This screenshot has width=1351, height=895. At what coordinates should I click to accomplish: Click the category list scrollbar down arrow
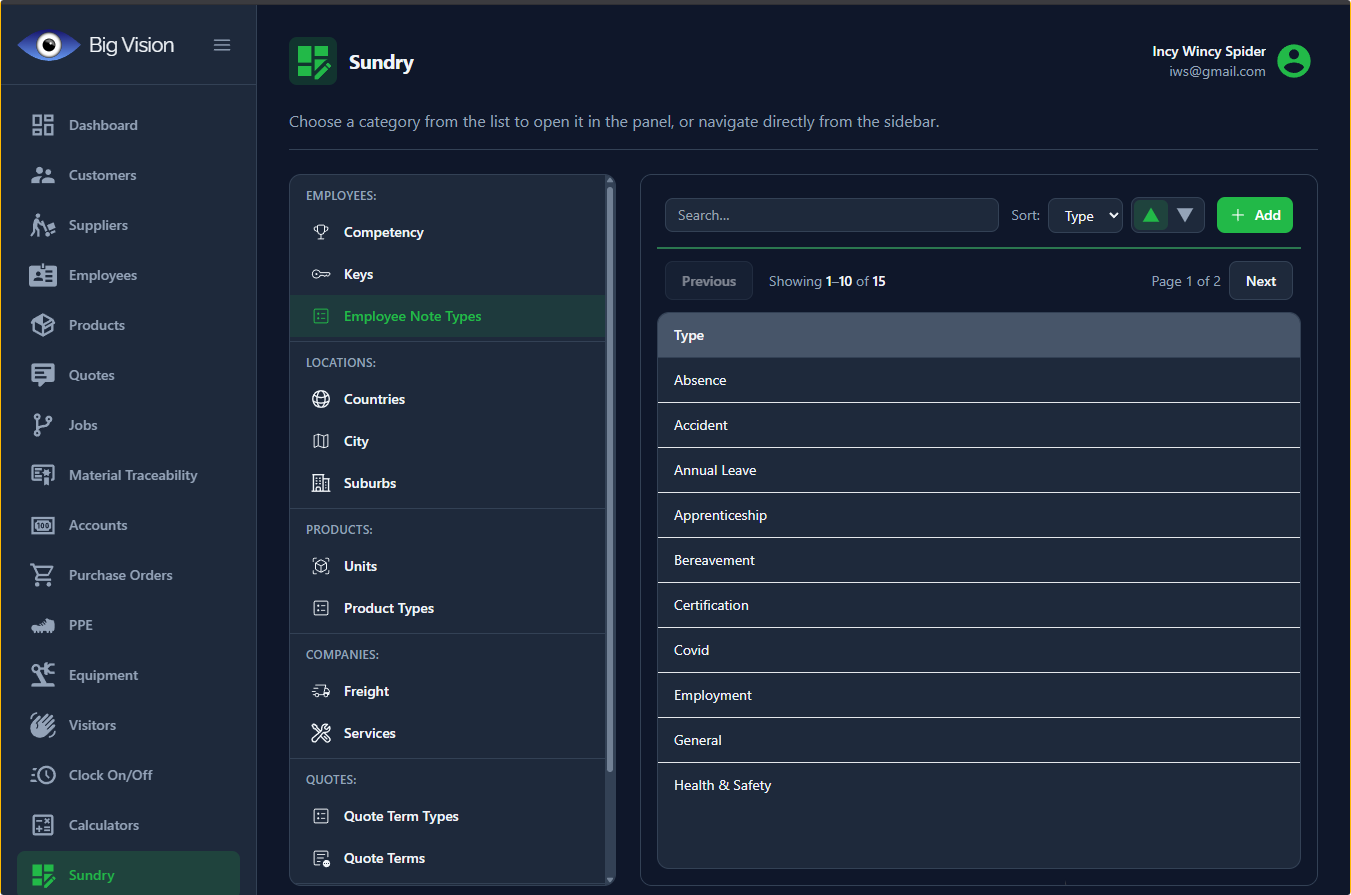(x=610, y=879)
